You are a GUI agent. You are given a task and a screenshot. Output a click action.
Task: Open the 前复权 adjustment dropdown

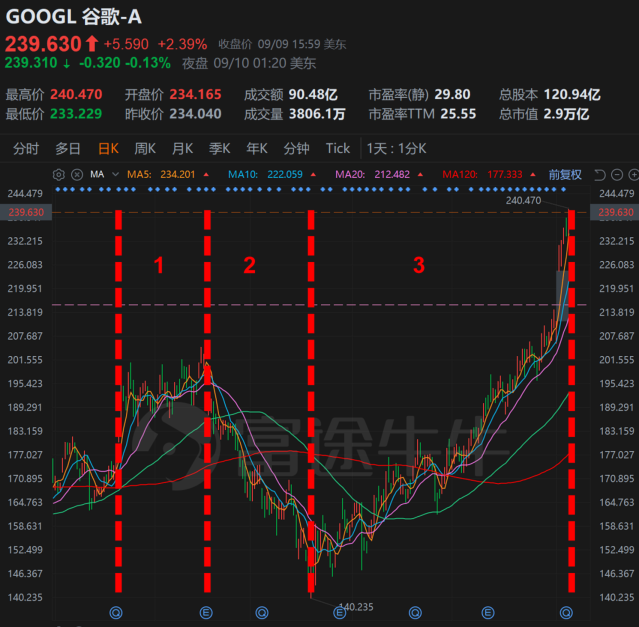(x=565, y=175)
